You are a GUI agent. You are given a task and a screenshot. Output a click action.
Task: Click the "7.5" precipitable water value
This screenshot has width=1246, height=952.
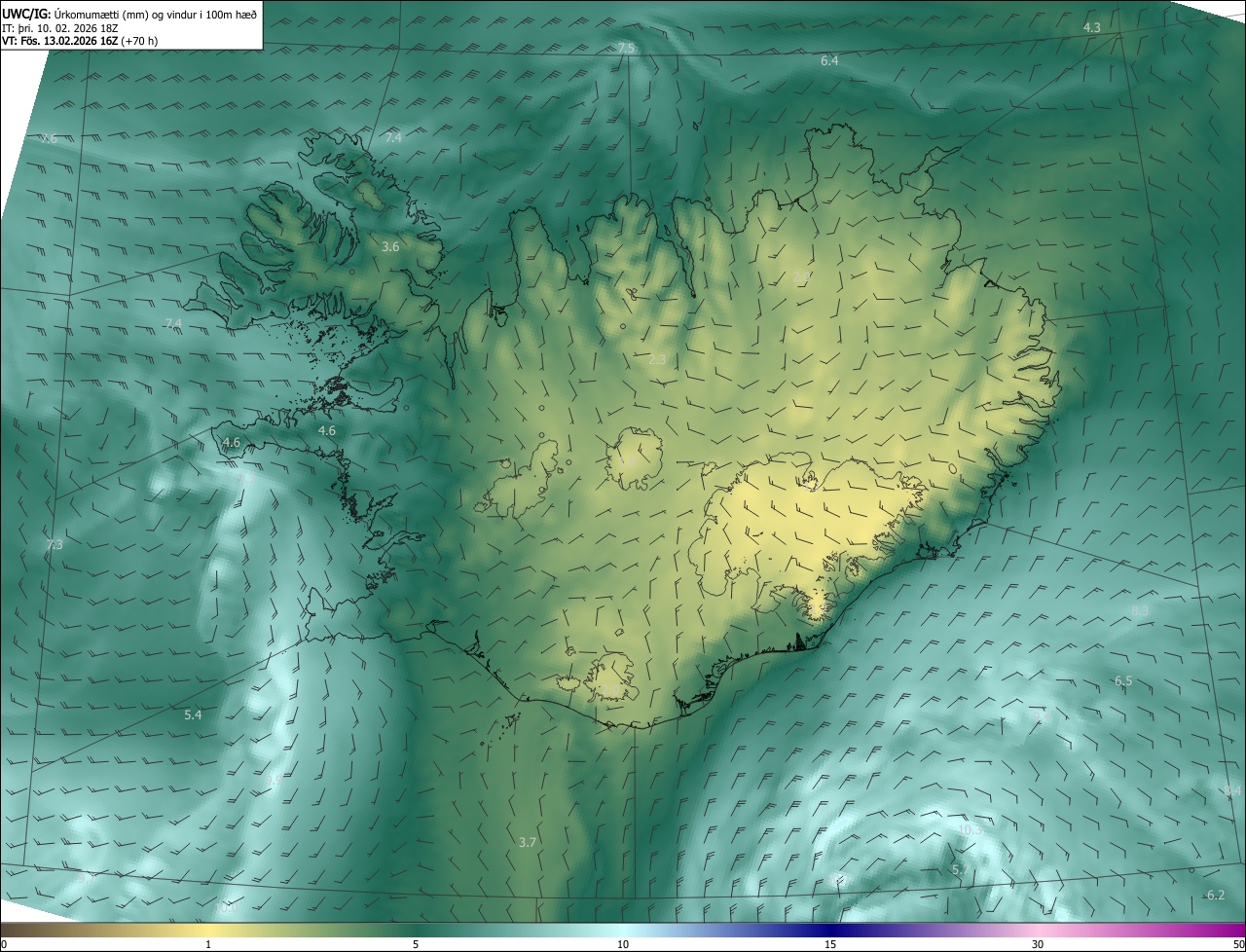[626, 48]
